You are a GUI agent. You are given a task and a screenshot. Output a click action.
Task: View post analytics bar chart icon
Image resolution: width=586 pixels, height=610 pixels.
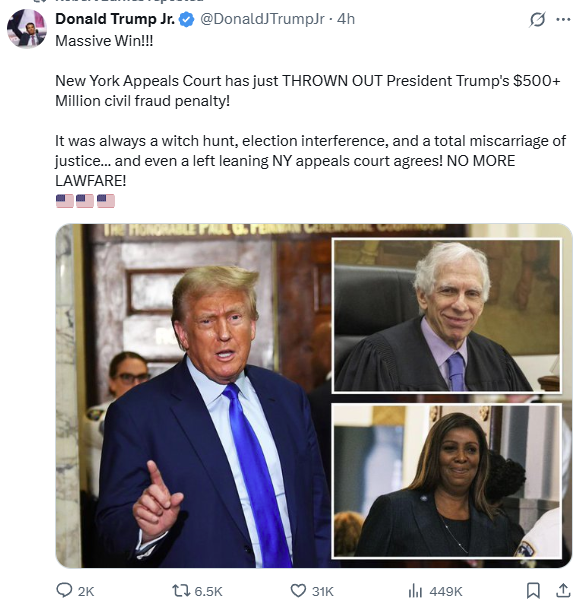pyautogui.click(x=415, y=591)
